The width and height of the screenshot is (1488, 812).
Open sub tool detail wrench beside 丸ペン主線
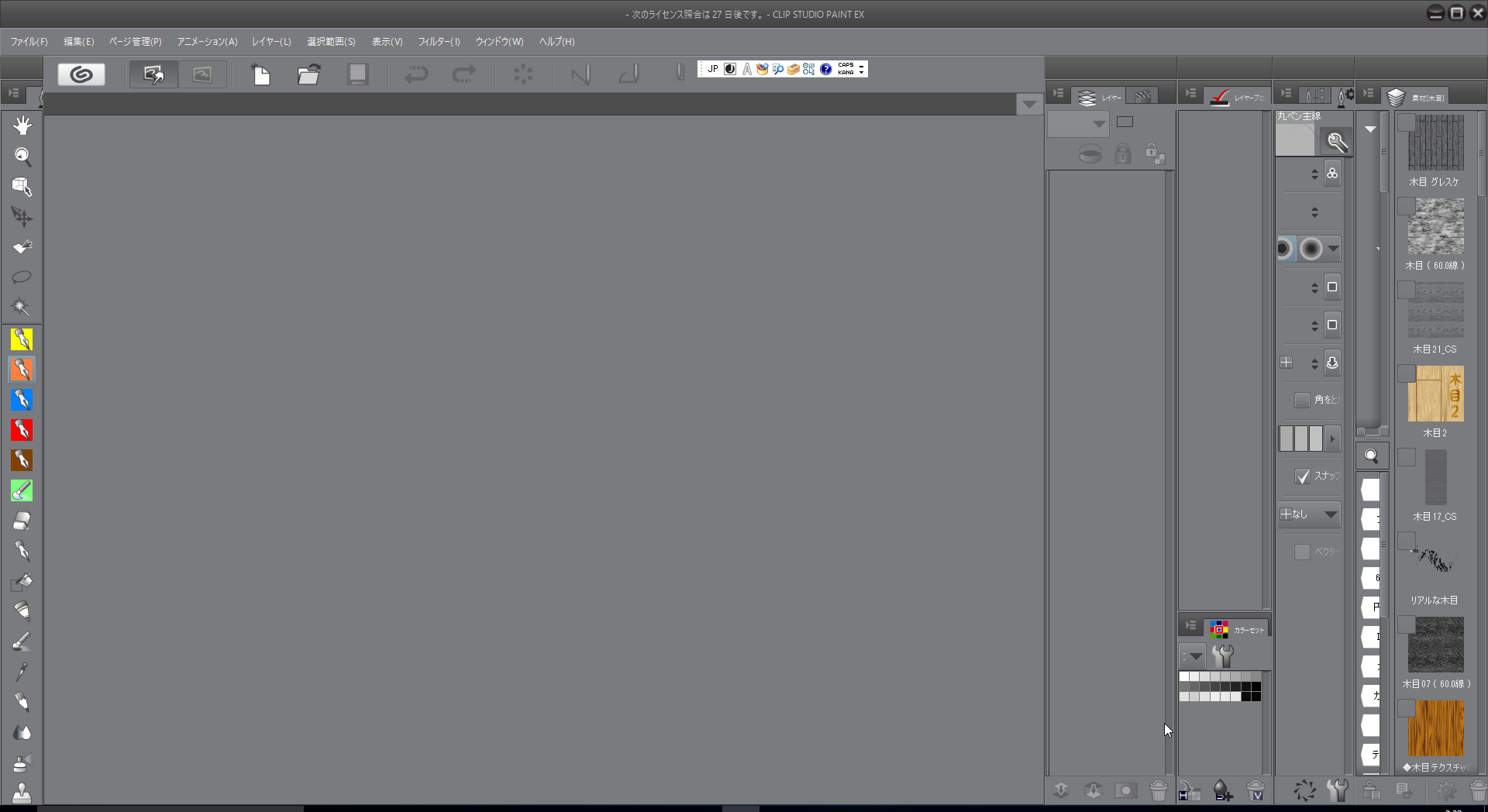1337,142
